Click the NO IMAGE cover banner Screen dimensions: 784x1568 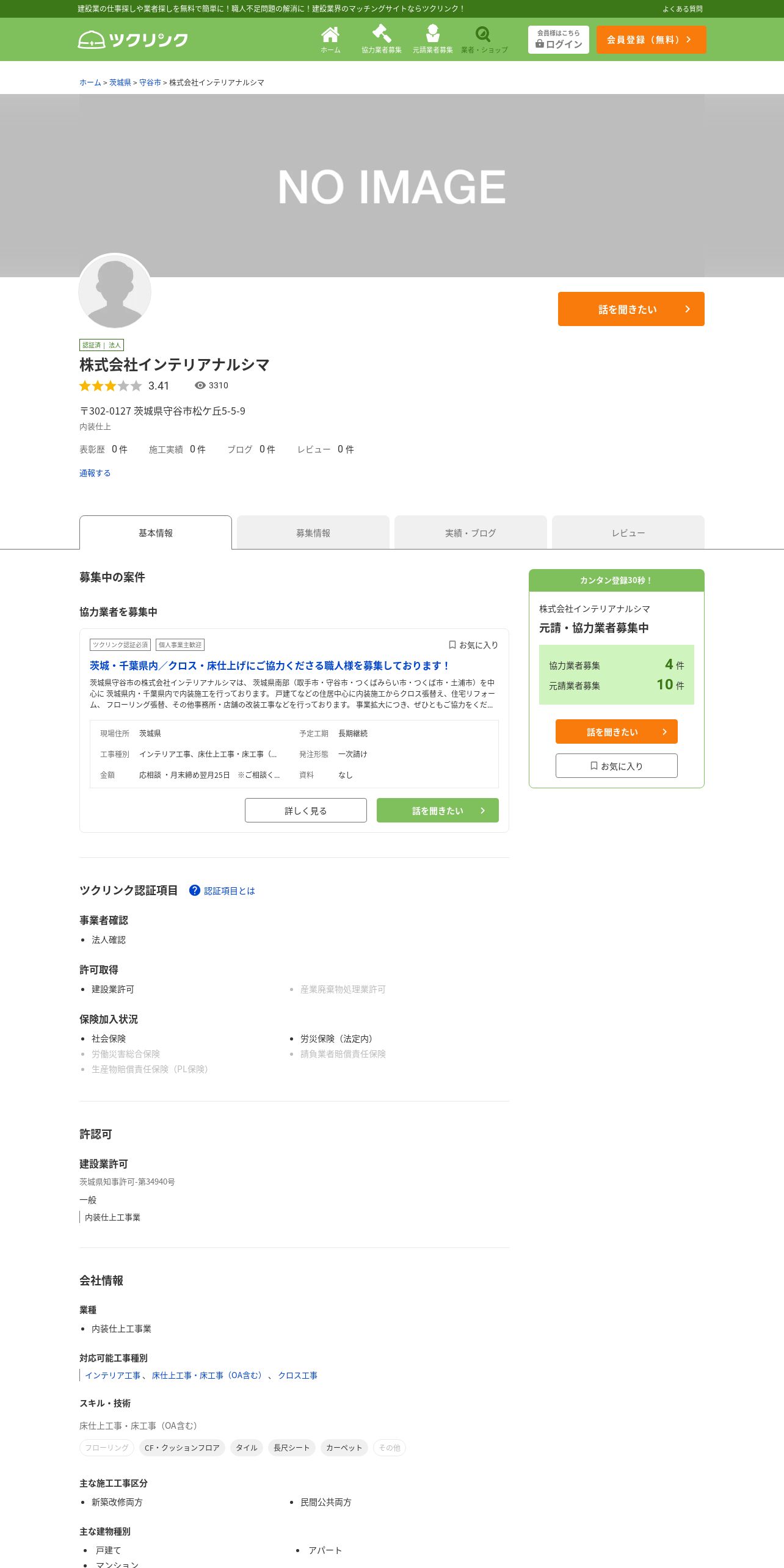(392, 186)
